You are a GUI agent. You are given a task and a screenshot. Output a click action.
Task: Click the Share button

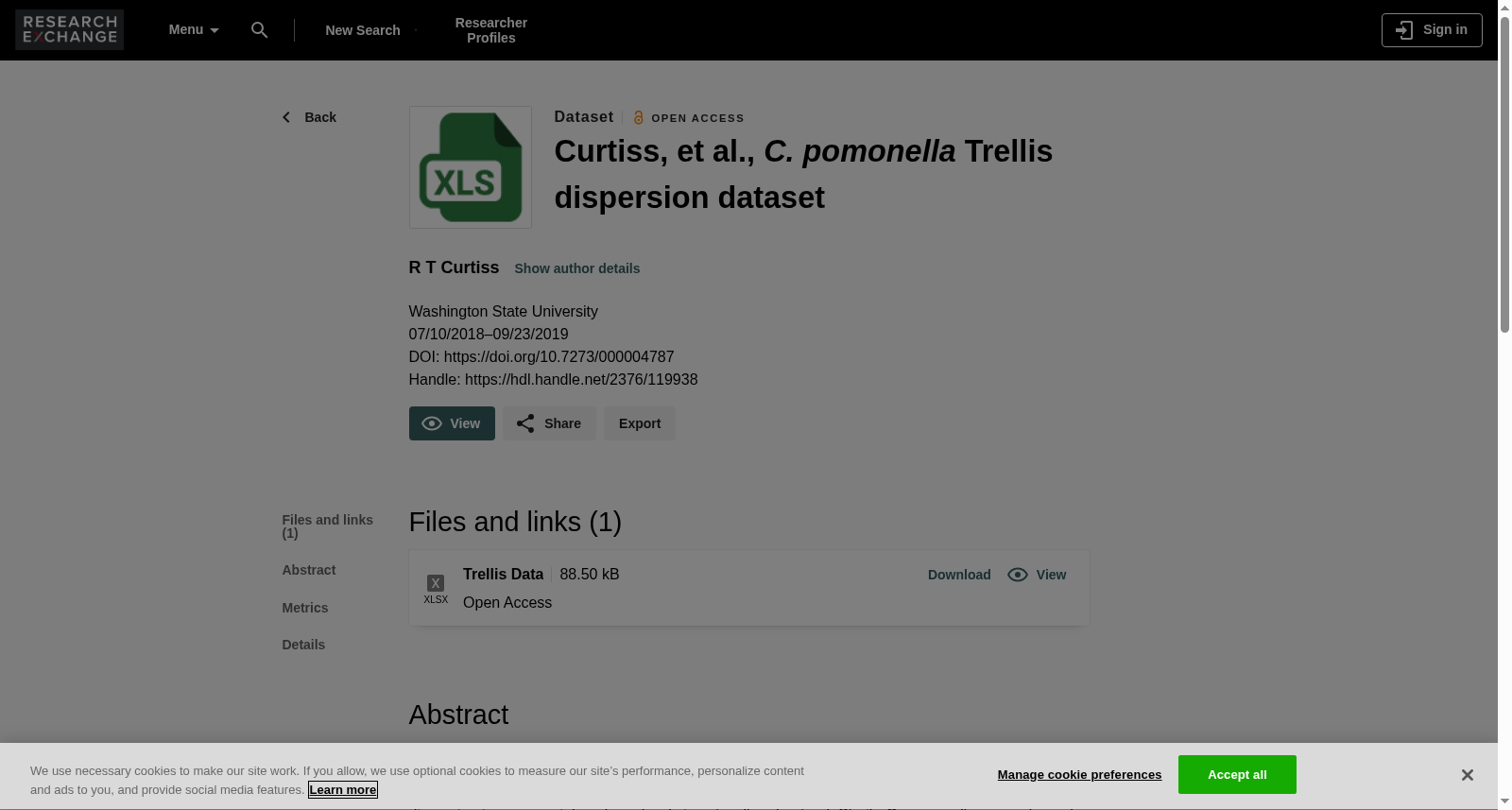(x=549, y=423)
